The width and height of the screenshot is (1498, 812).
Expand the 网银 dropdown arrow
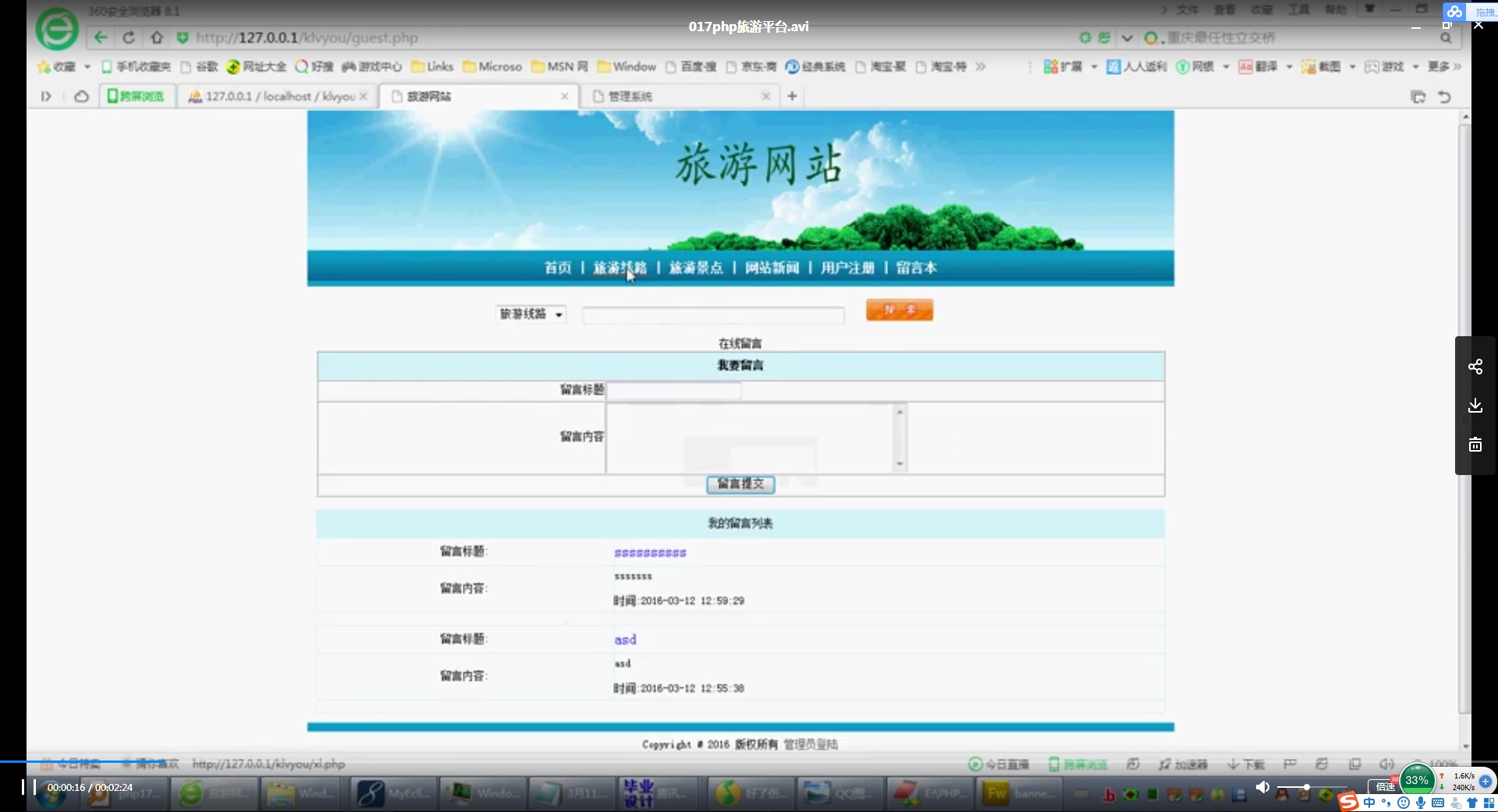coord(1226,67)
